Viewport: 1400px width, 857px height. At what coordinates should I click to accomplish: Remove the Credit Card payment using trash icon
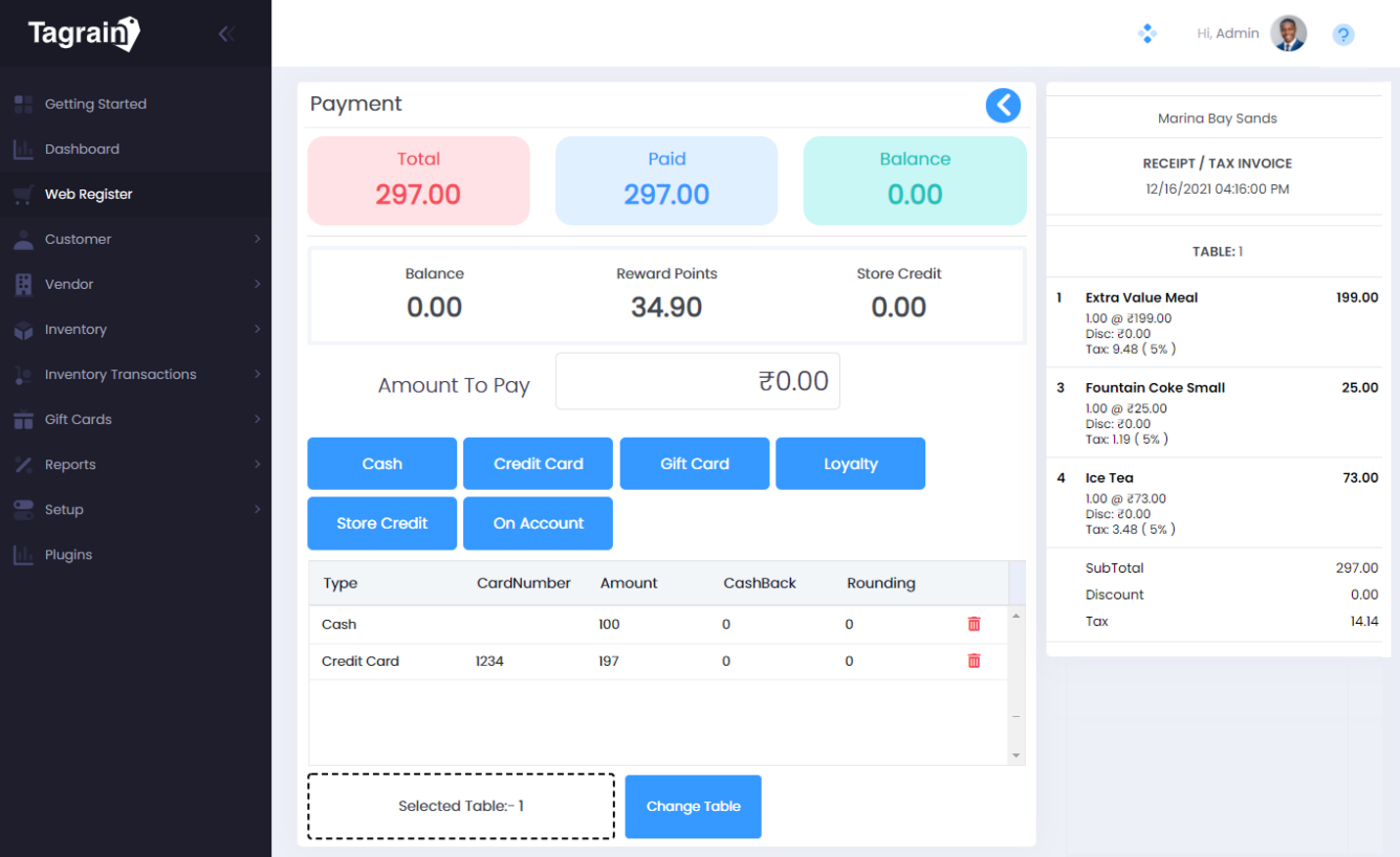pyautogui.click(x=973, y=660)
